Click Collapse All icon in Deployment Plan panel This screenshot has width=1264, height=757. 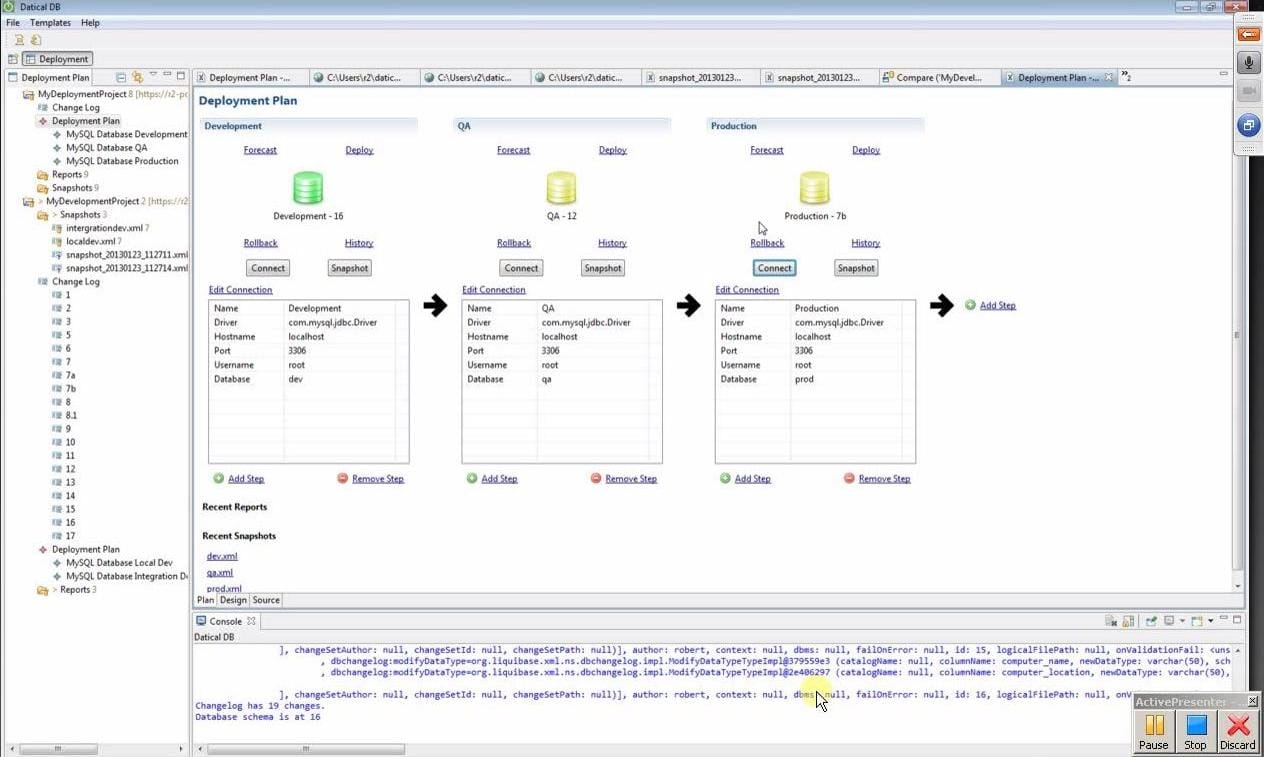(121, 77)
